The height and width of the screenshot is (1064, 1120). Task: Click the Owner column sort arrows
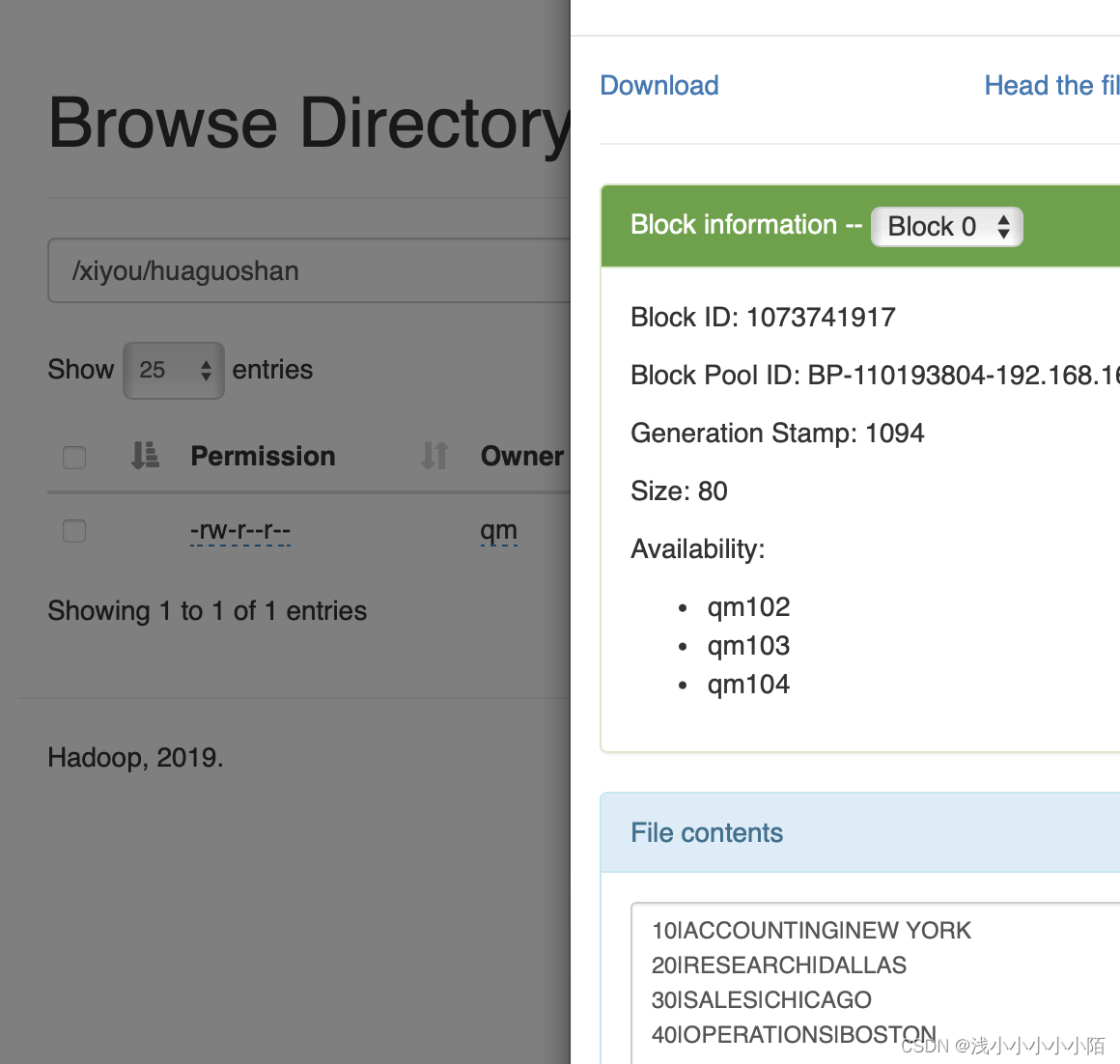point(434,456)
